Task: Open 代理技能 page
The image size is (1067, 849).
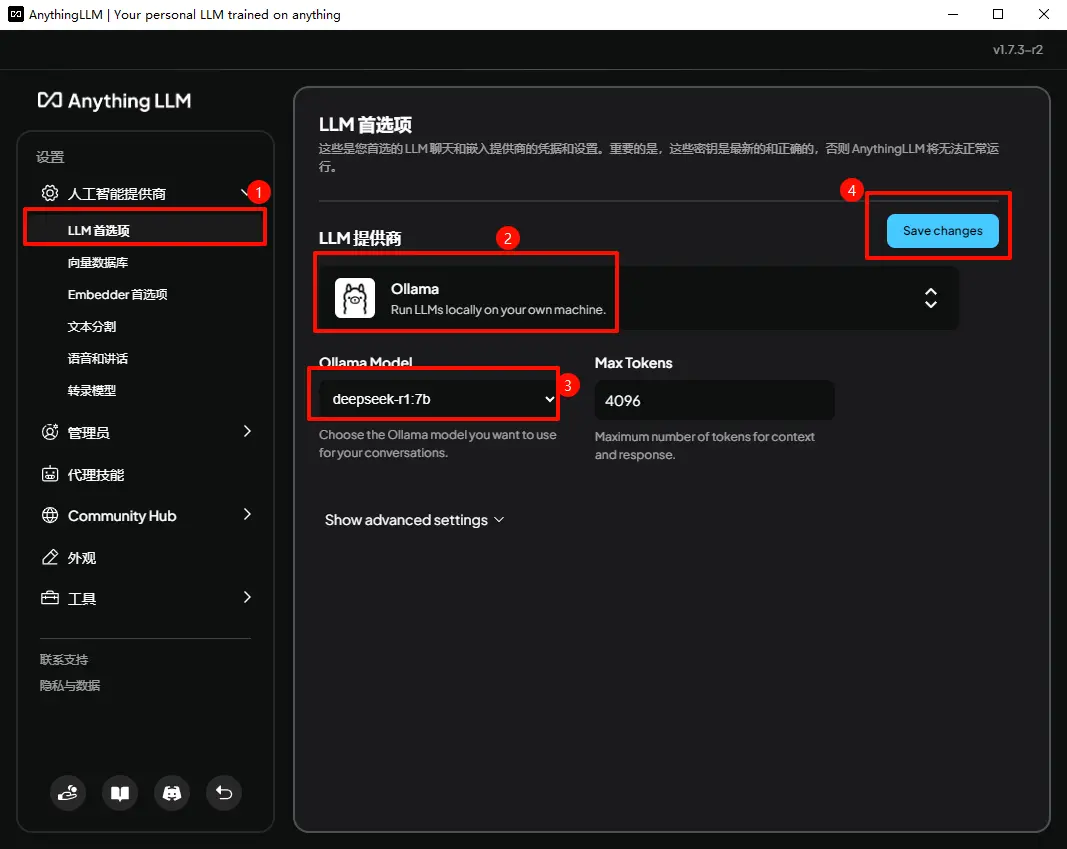Action: [96, 475]
